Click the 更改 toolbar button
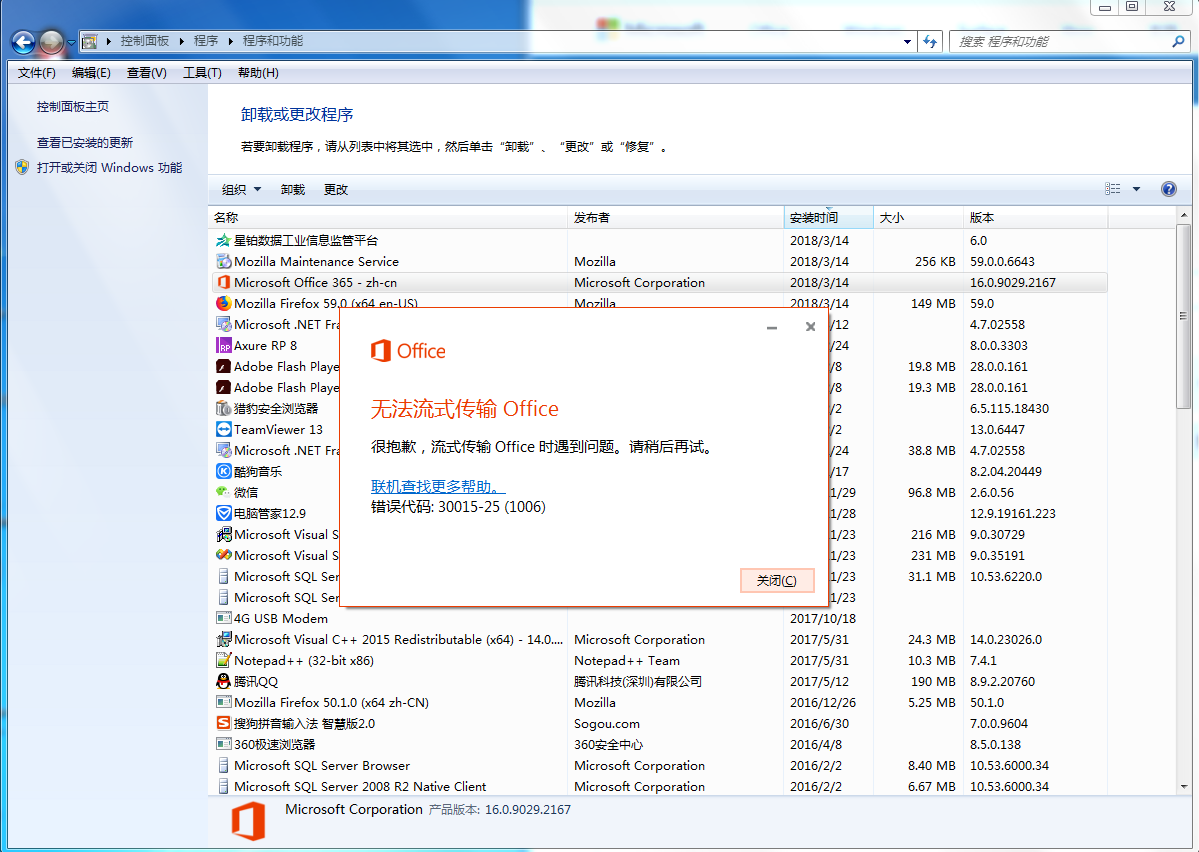 tap(336, 190)
